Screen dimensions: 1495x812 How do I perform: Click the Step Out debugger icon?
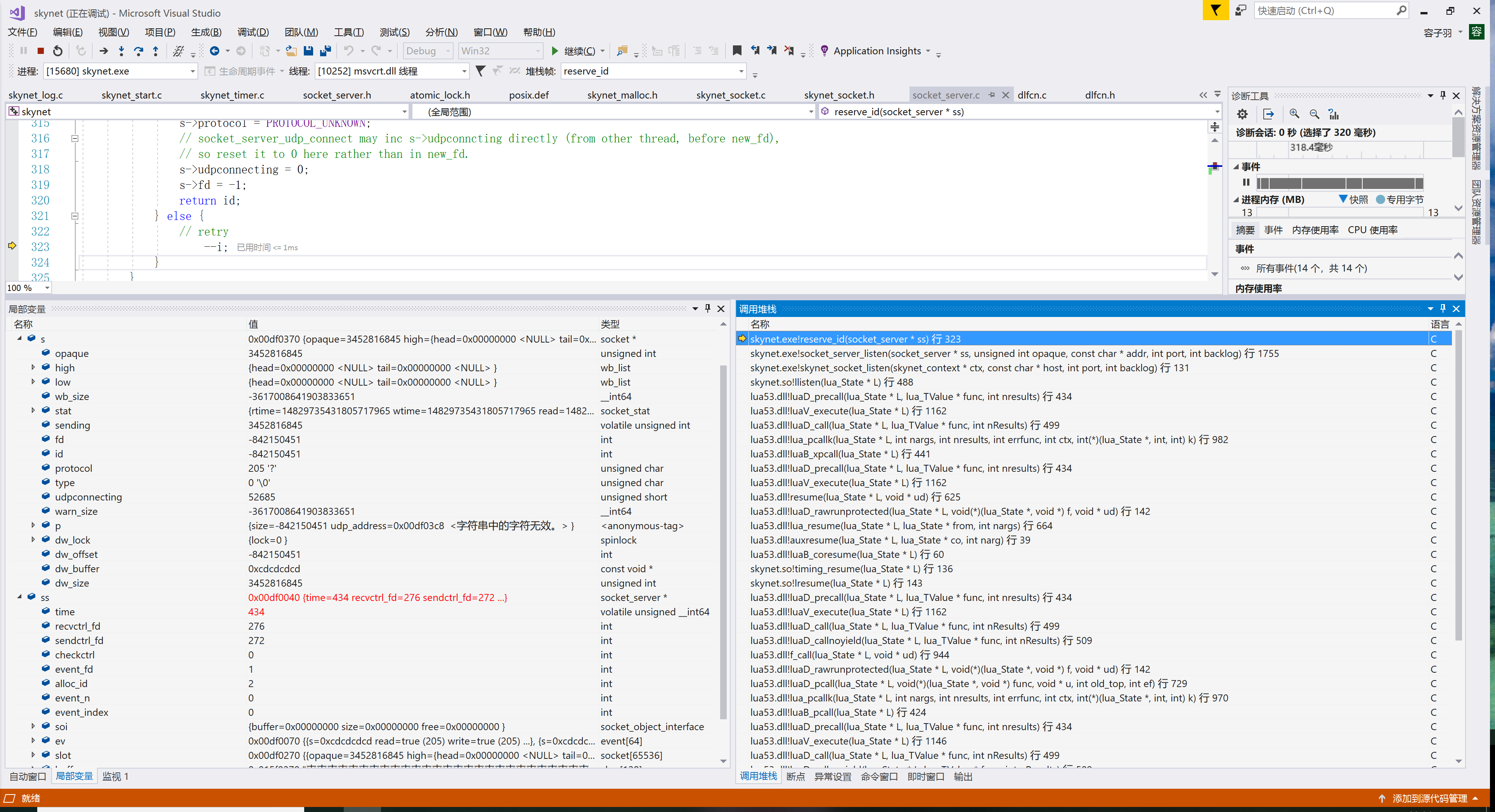pos(155,50)
